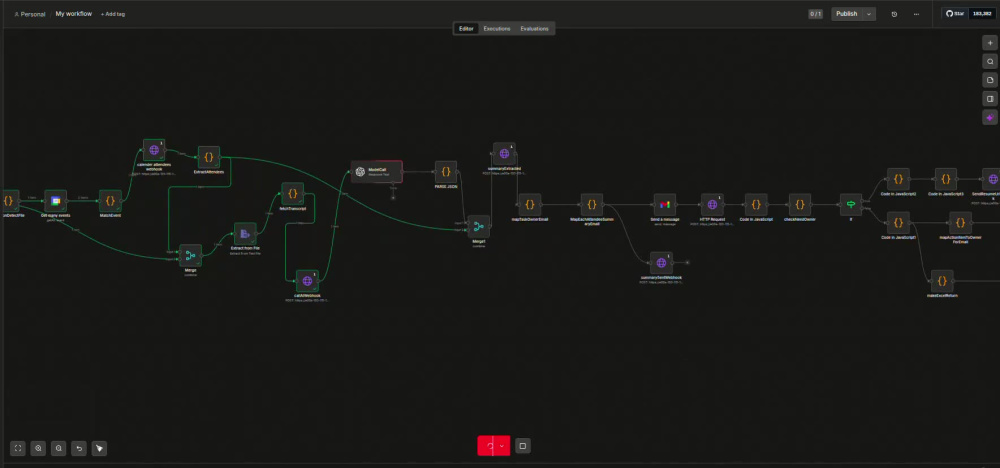Expand the Publish dropdown arrow

869,14
